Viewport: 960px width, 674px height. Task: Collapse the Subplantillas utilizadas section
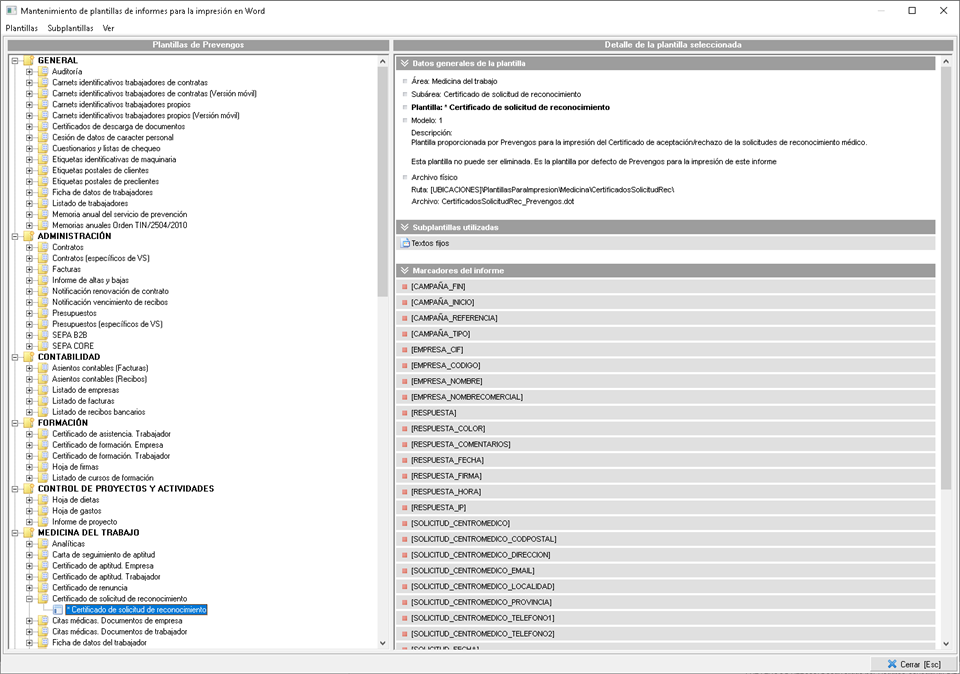point(405,227)
